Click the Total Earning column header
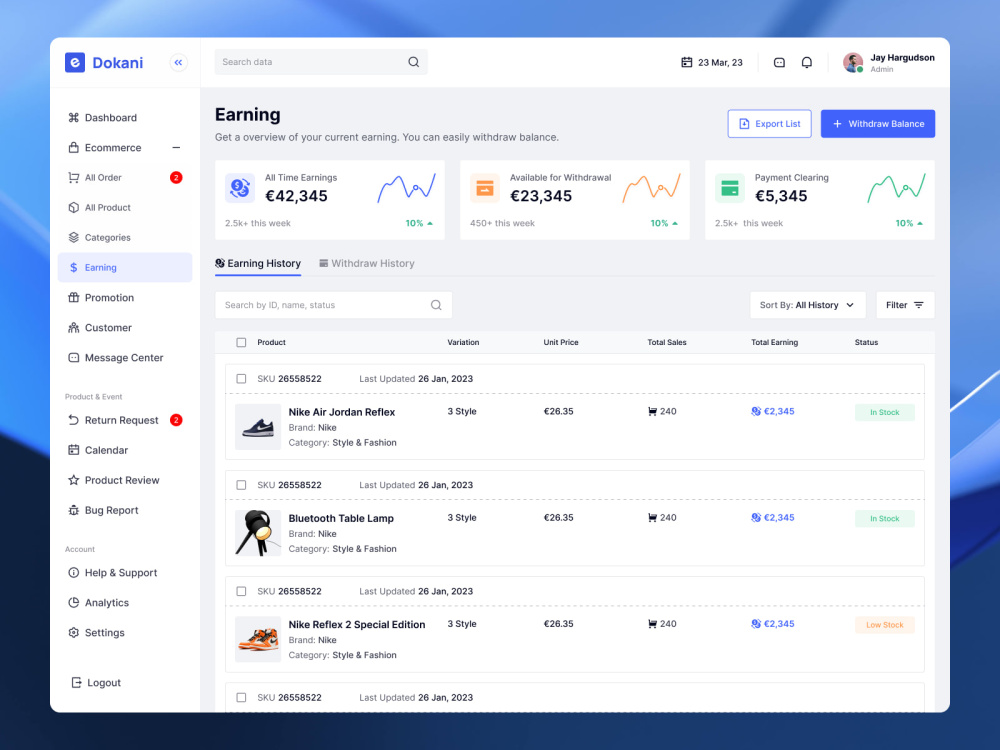 click(x=774, y=342)
